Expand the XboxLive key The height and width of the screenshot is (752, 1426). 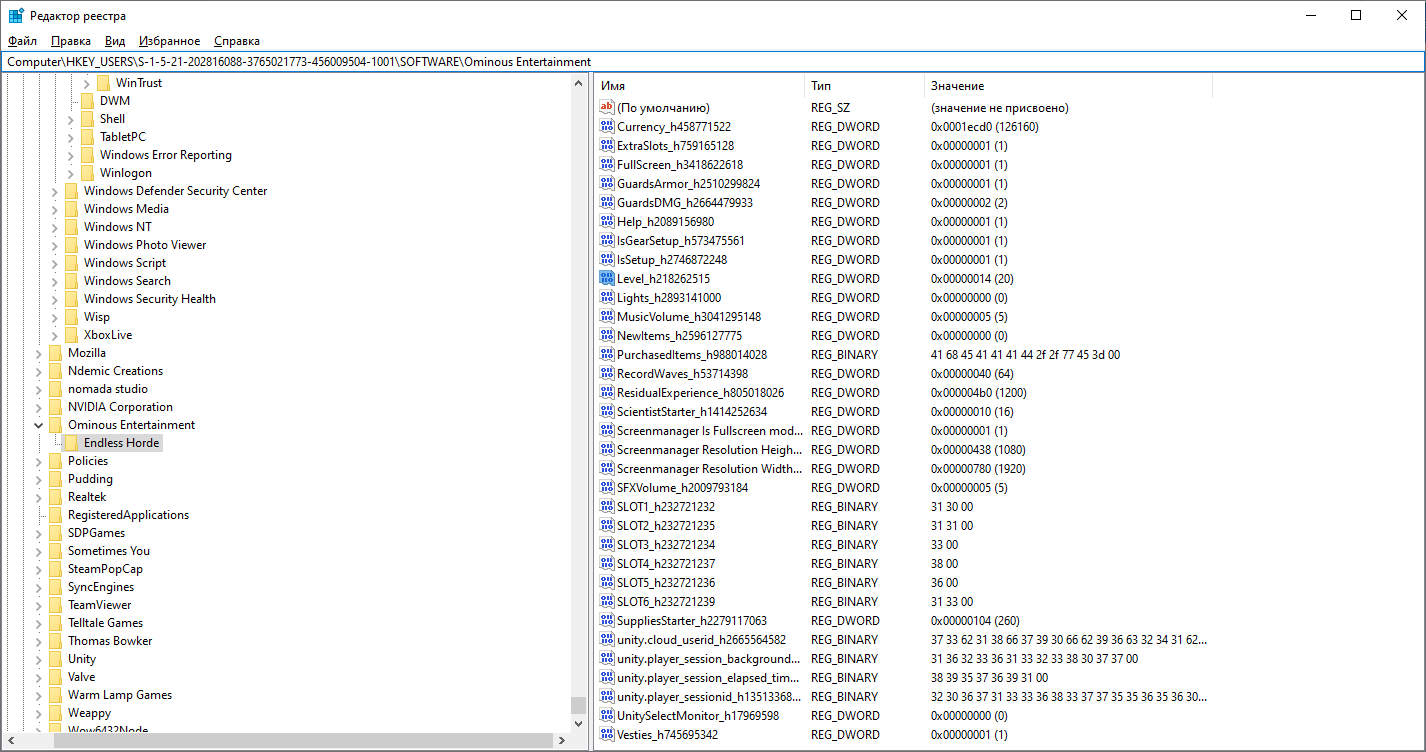(55, 335)
